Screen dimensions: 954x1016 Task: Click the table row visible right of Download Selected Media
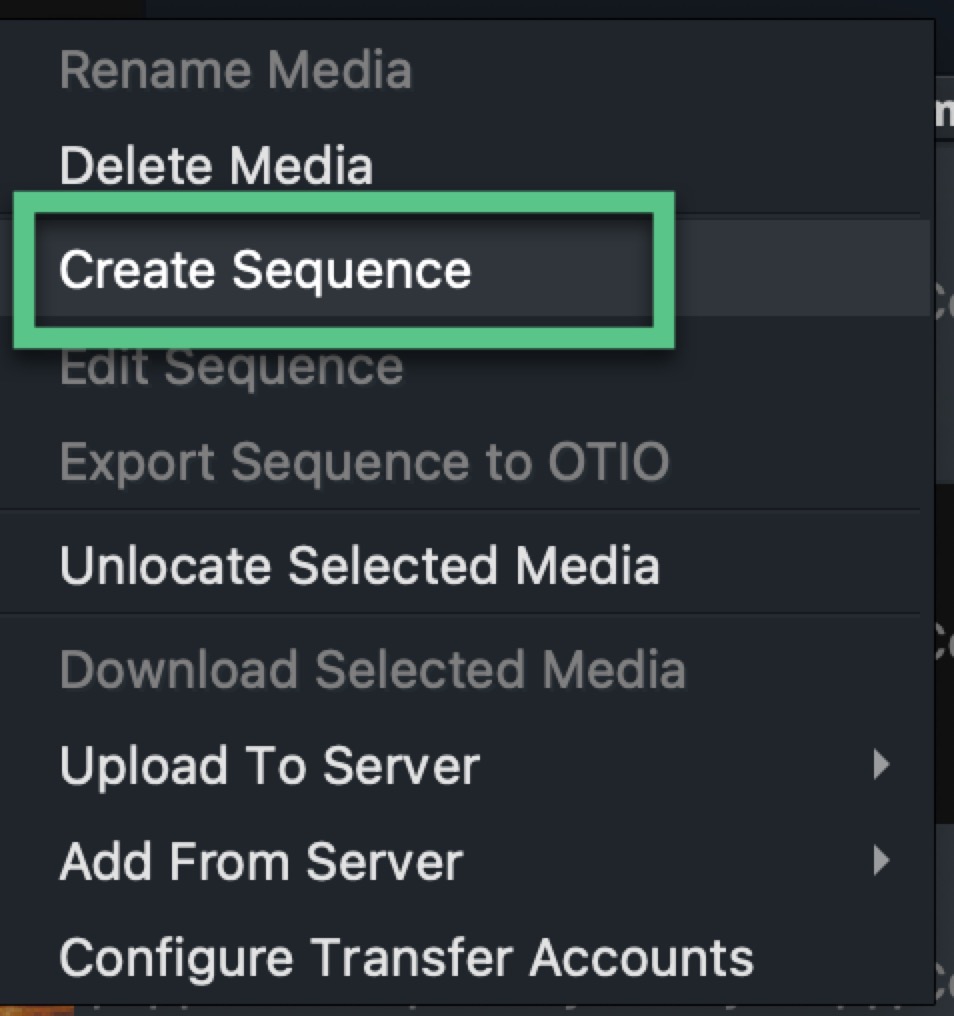click(x=943, y=645)
